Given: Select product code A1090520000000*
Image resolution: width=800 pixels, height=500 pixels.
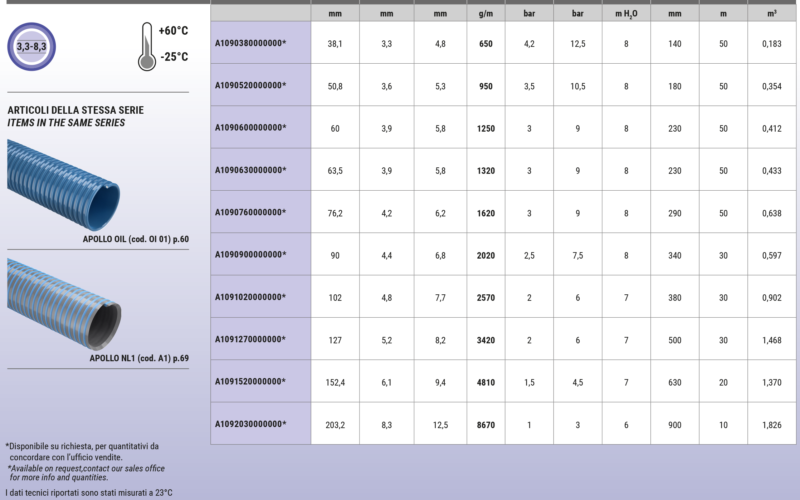Looking at the screenshot, I should pos(250,86).
